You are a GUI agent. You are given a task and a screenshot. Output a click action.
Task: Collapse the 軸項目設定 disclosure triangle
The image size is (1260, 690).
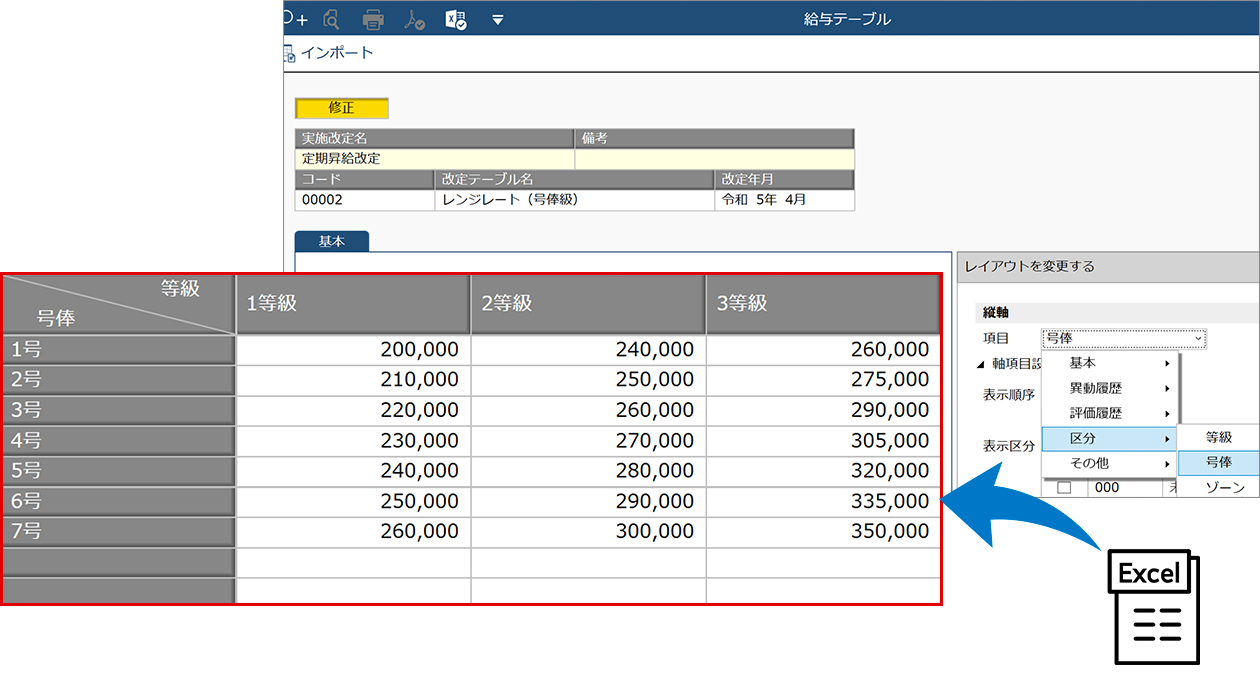click(981, 363)
